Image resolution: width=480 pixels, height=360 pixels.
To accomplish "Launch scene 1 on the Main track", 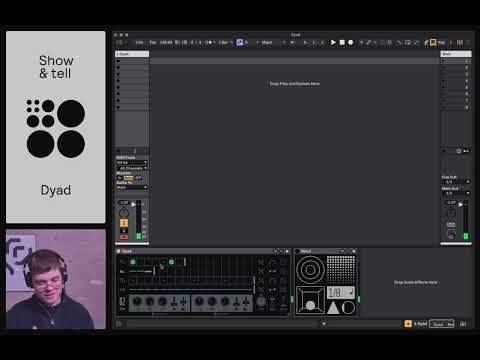I will [x=443, y=61].
